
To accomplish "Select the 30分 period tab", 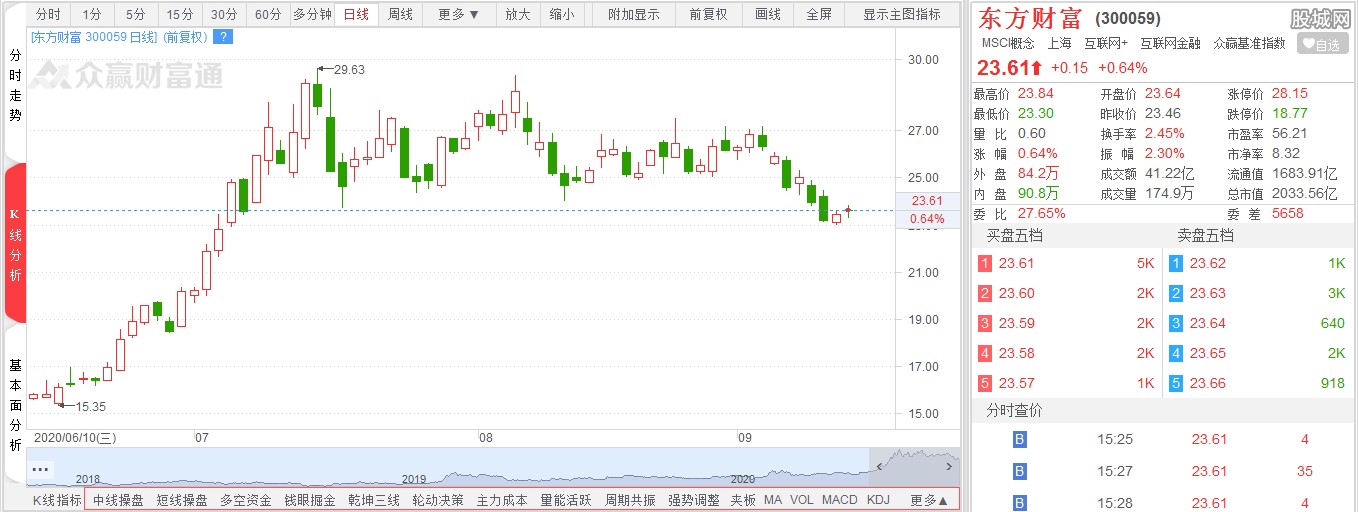I will pos(224,14).
